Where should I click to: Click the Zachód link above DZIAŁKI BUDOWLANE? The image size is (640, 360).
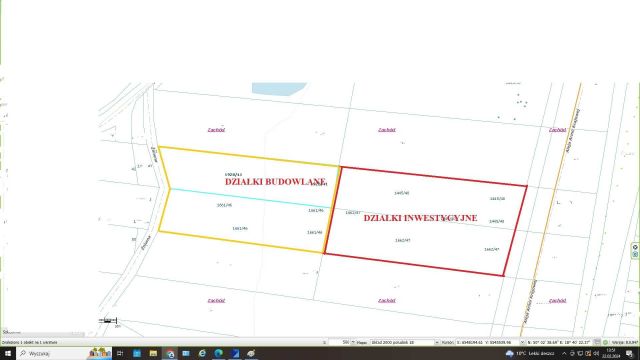pyautogui.click(x=216, y=130)
